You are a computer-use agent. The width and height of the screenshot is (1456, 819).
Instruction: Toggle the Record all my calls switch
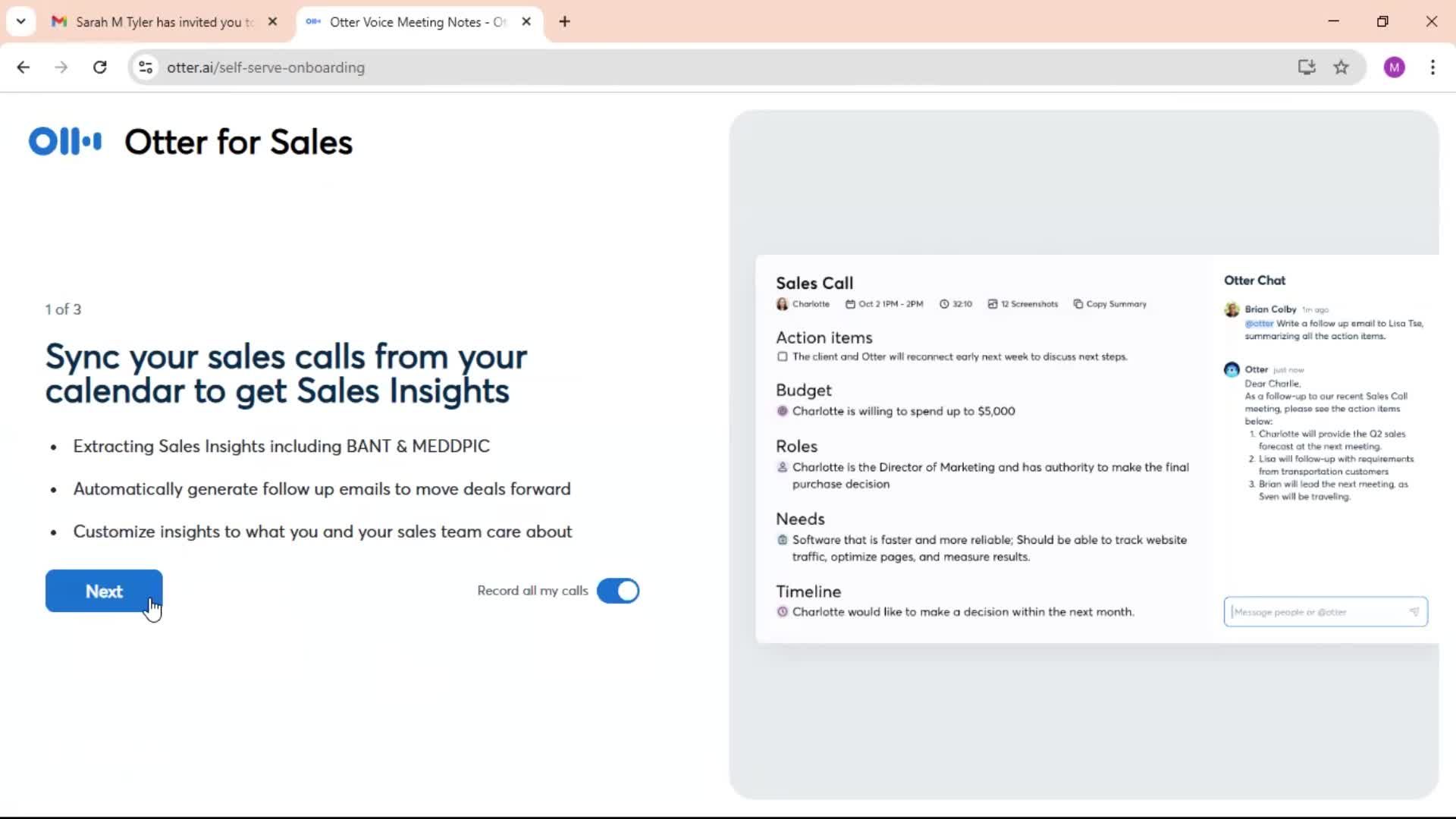(618, 591)
